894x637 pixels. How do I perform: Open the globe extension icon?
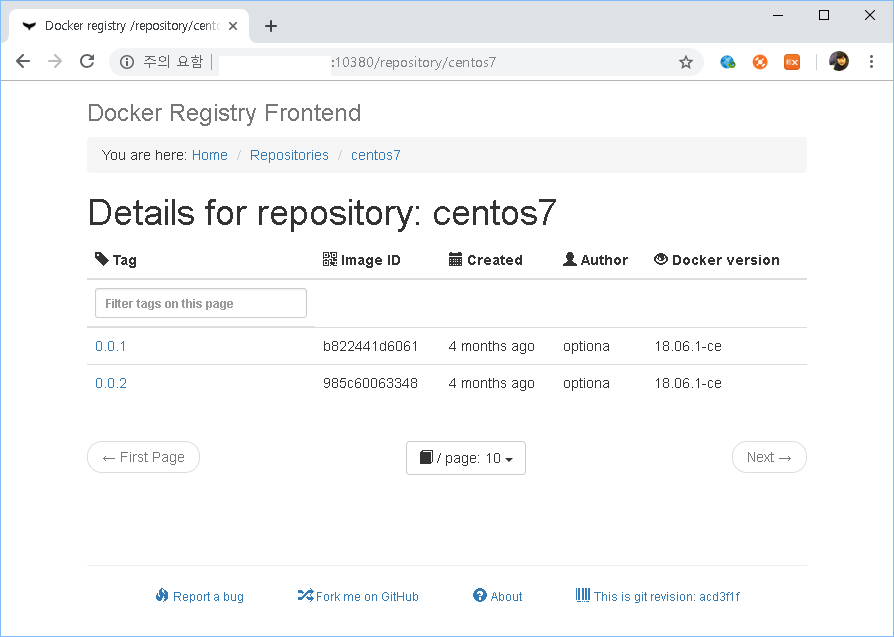click(728, 62)
